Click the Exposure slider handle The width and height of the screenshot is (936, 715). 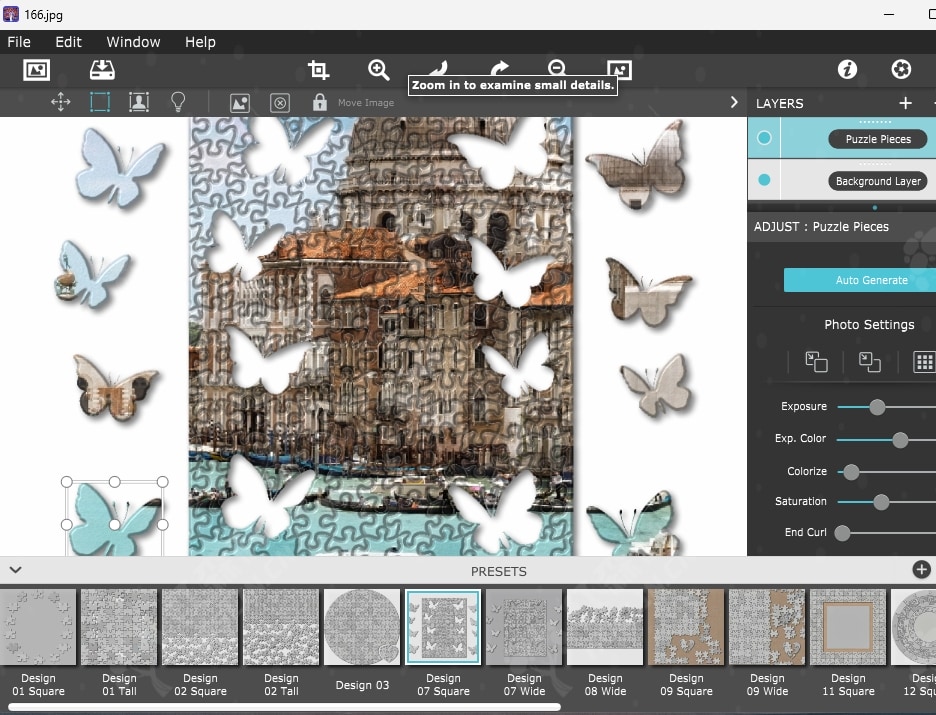[877, 407]
